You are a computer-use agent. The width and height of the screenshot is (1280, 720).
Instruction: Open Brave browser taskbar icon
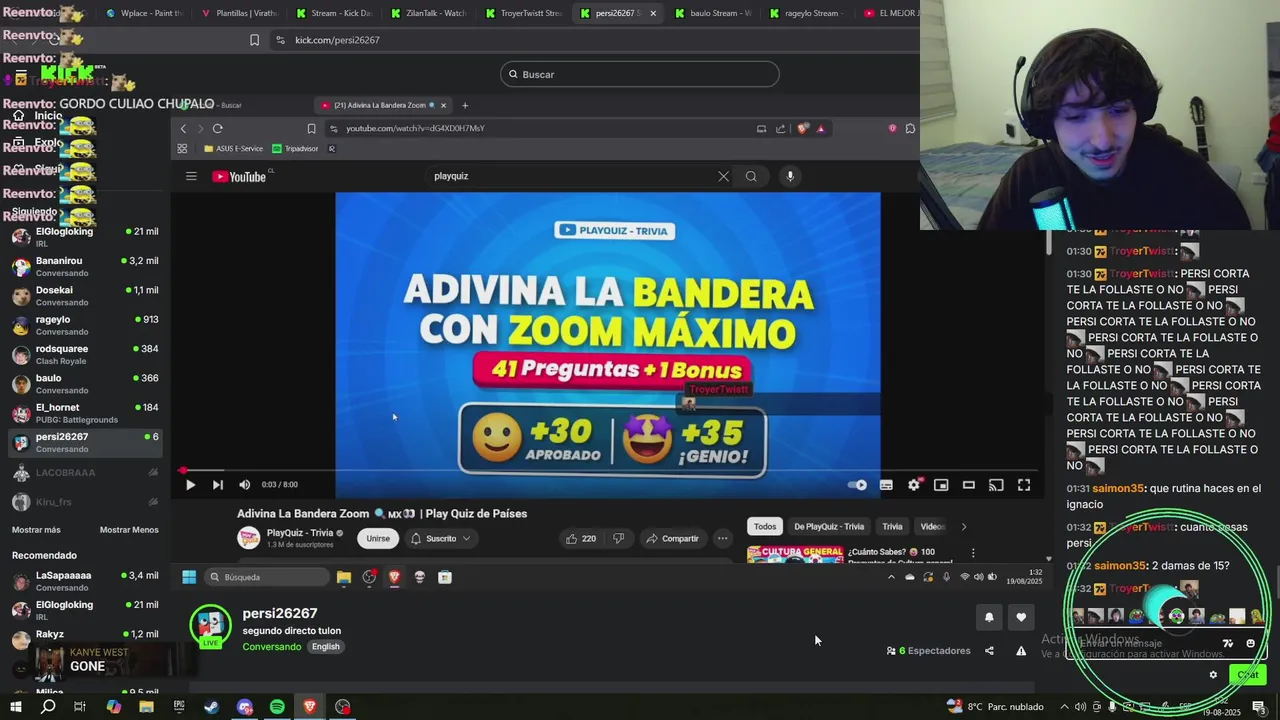310,707
